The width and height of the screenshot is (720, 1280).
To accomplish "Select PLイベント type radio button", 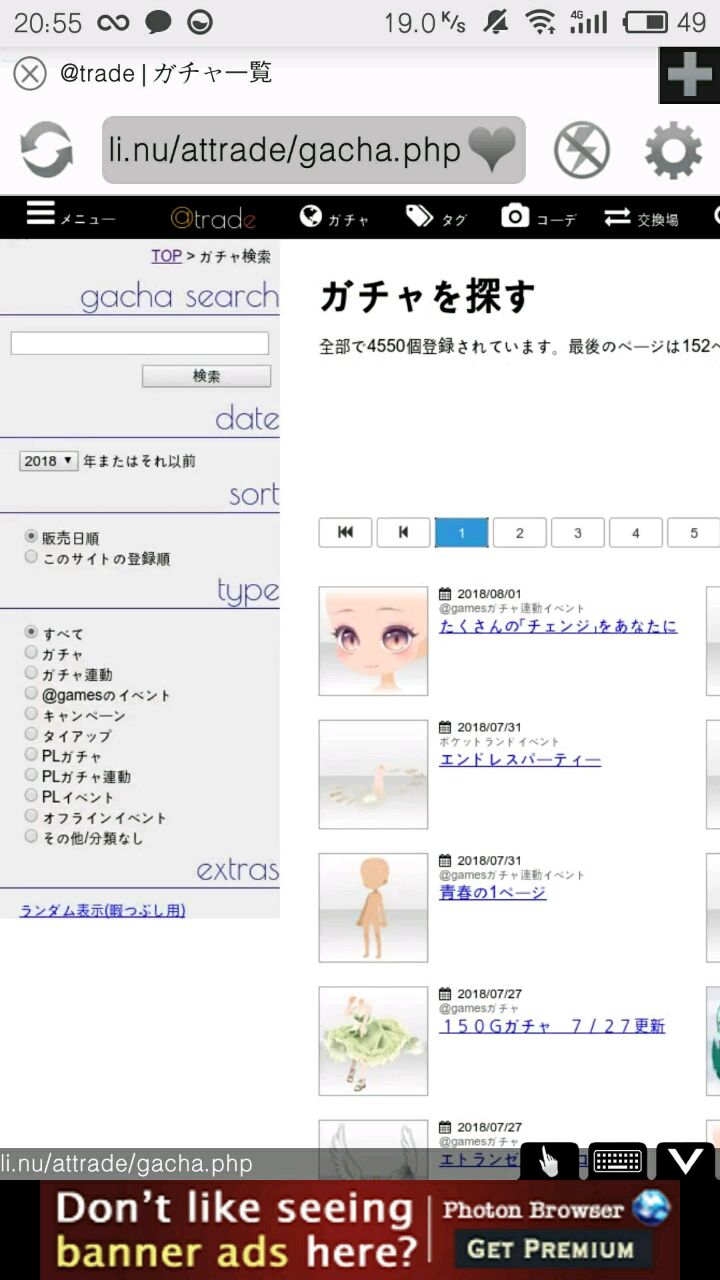I will pos(31,796).
